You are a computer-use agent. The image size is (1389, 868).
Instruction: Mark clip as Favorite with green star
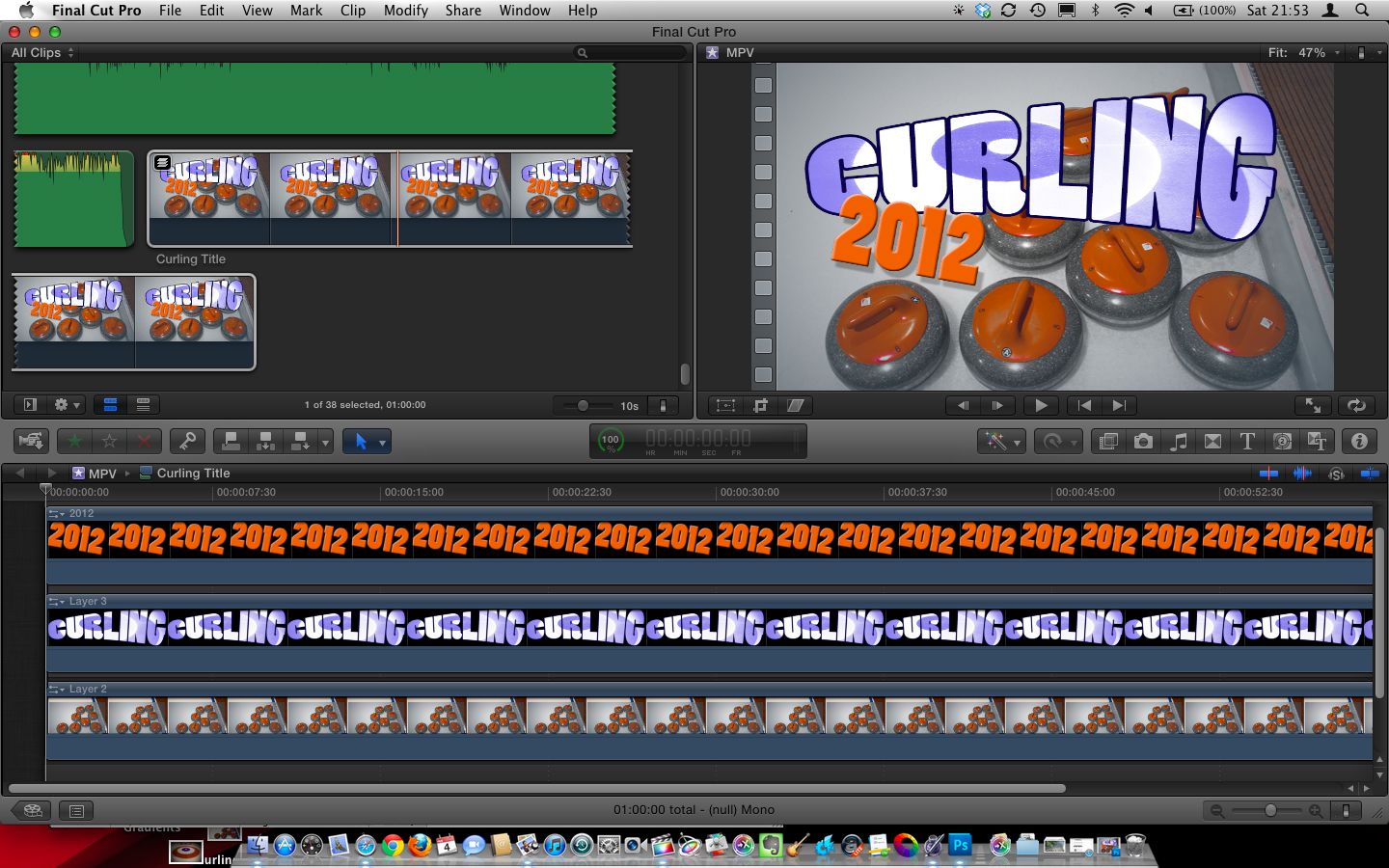click(x=75, y=442)
